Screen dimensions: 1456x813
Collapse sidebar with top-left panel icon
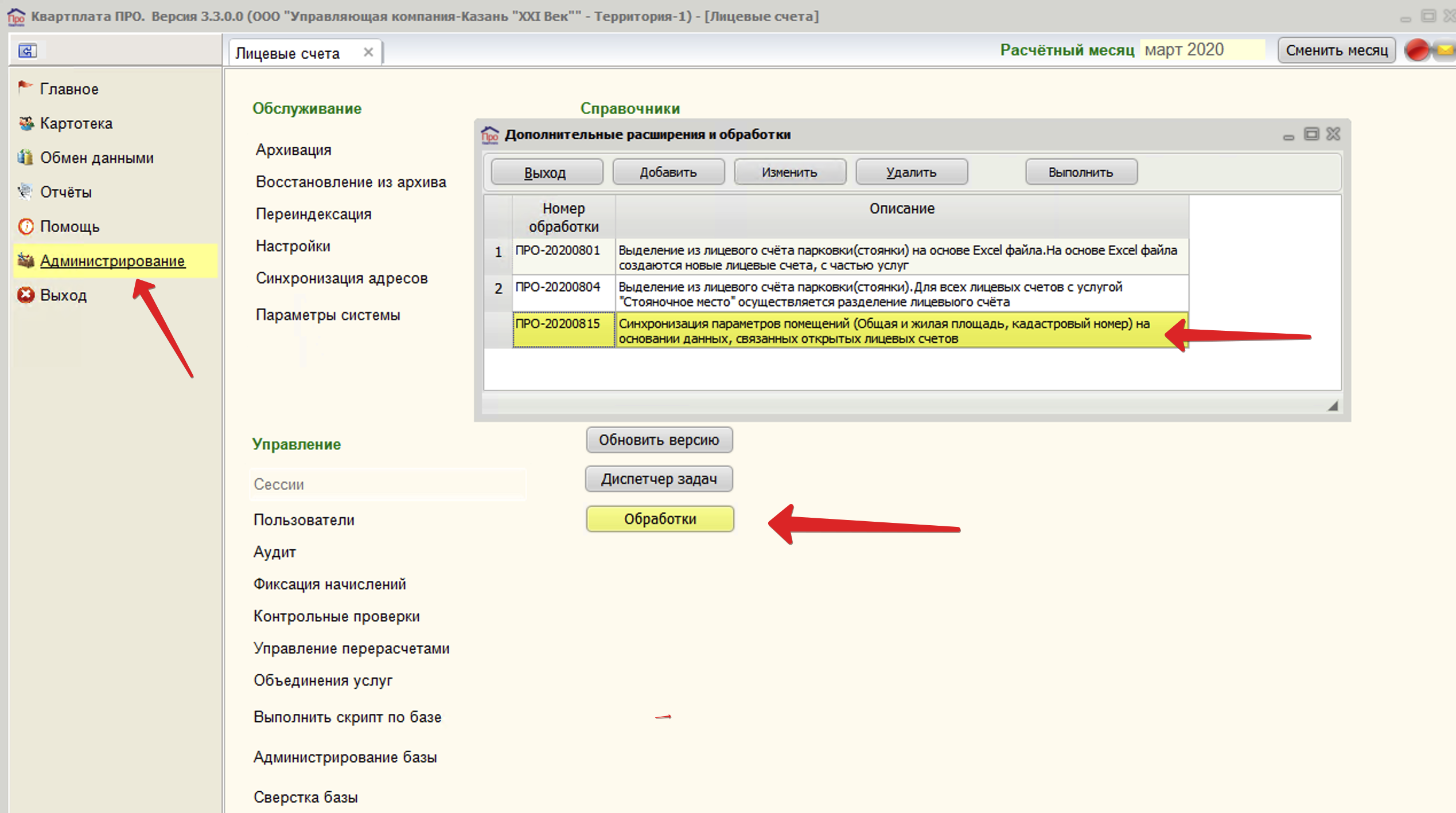[x=27, y=50]
